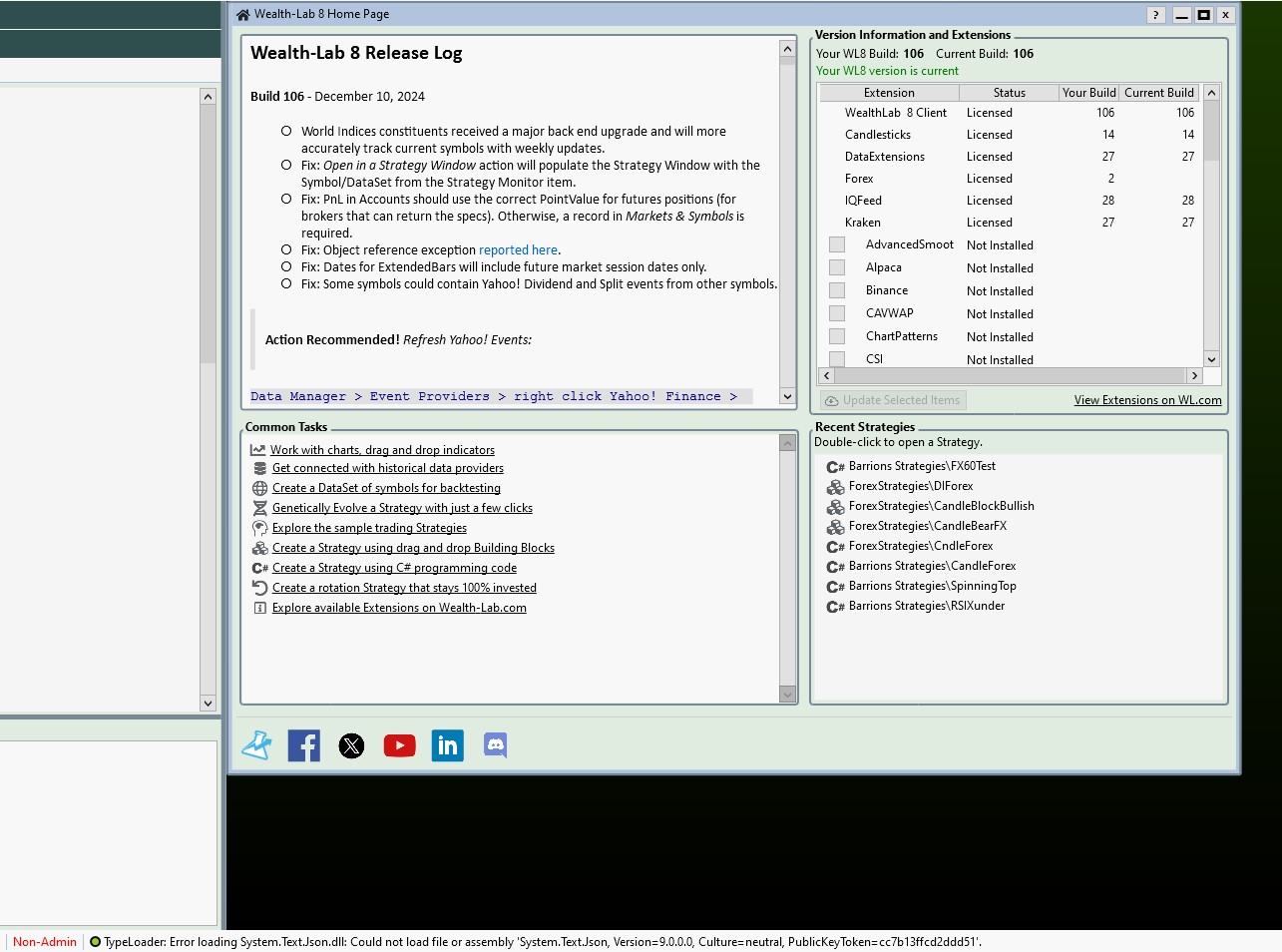1282x952 pixels.
Task: Click Update Selected Items button
Action: 893,400
